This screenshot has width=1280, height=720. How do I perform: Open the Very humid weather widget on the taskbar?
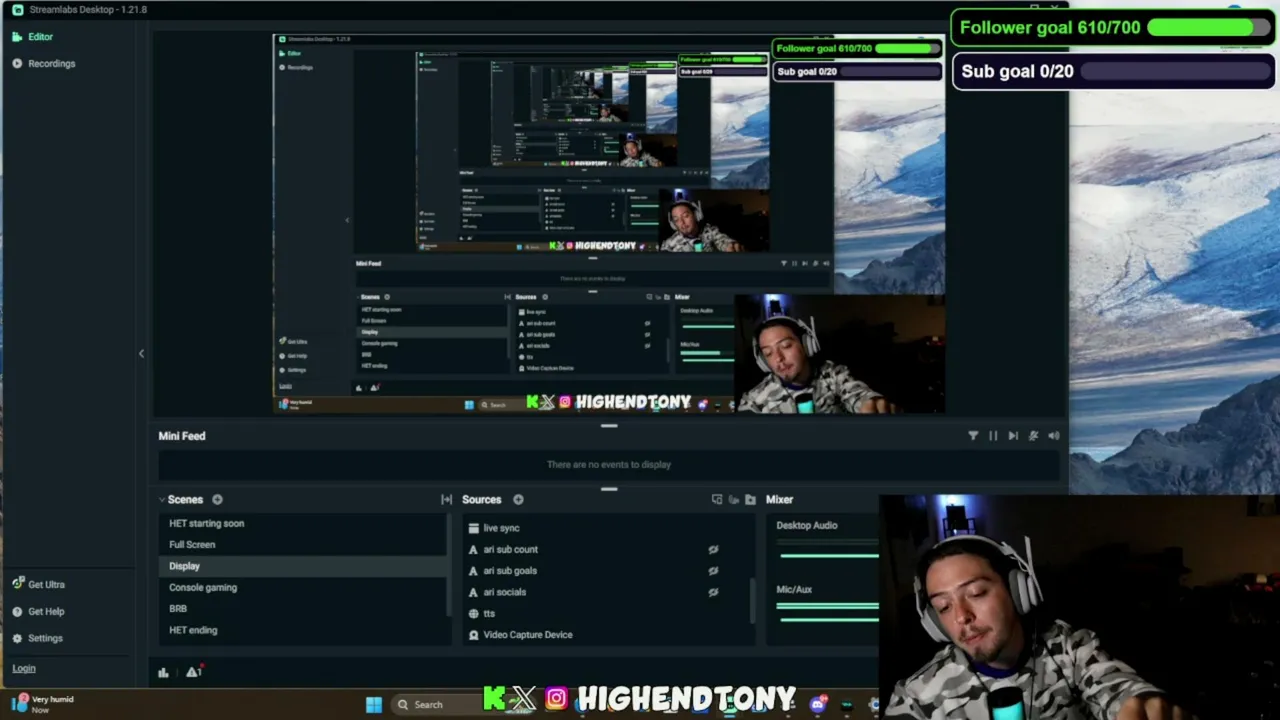[x=43, y=704]
